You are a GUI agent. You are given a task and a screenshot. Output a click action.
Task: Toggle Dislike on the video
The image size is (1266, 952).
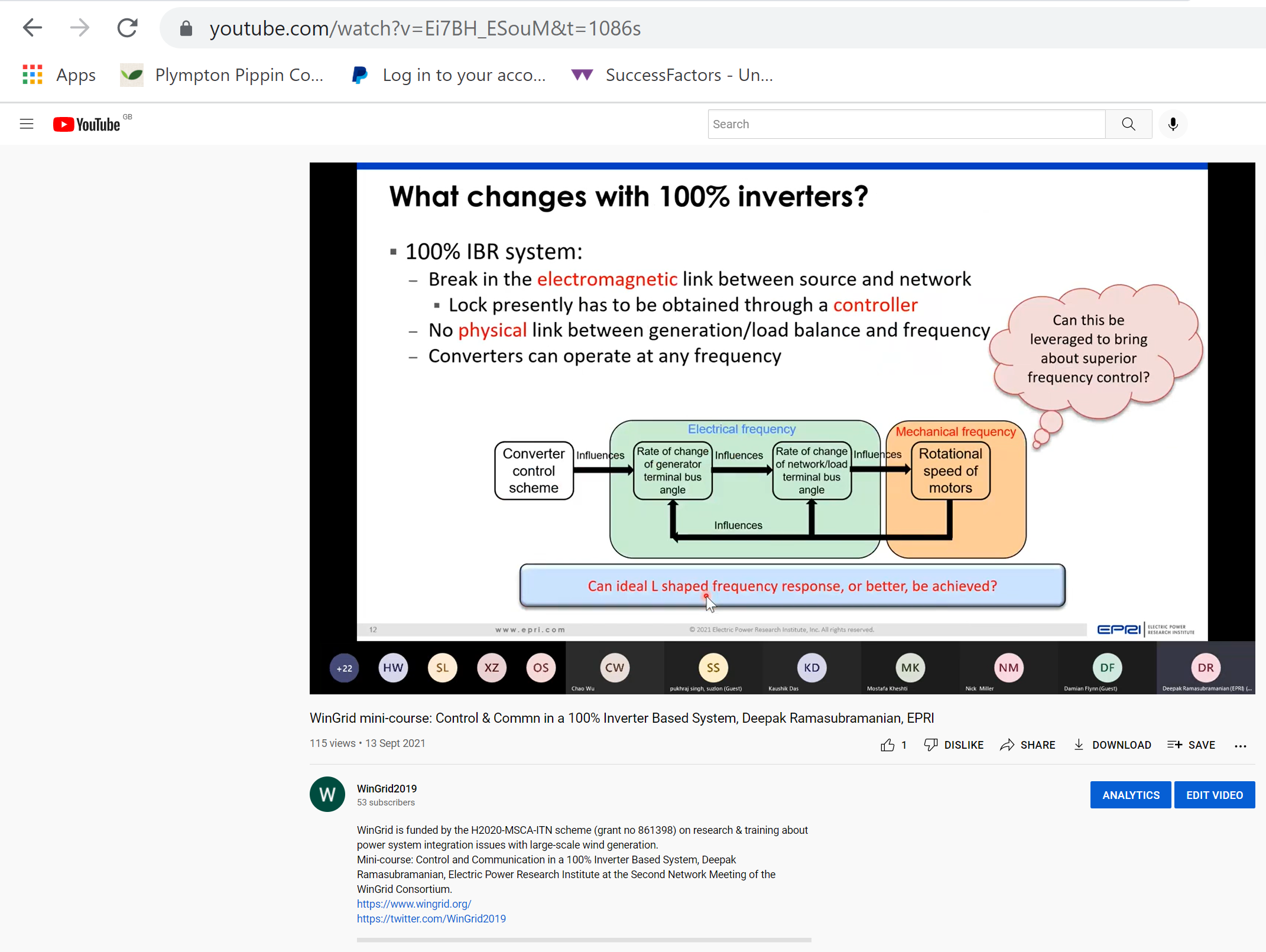pyautogui.click(x=954, y=745)
